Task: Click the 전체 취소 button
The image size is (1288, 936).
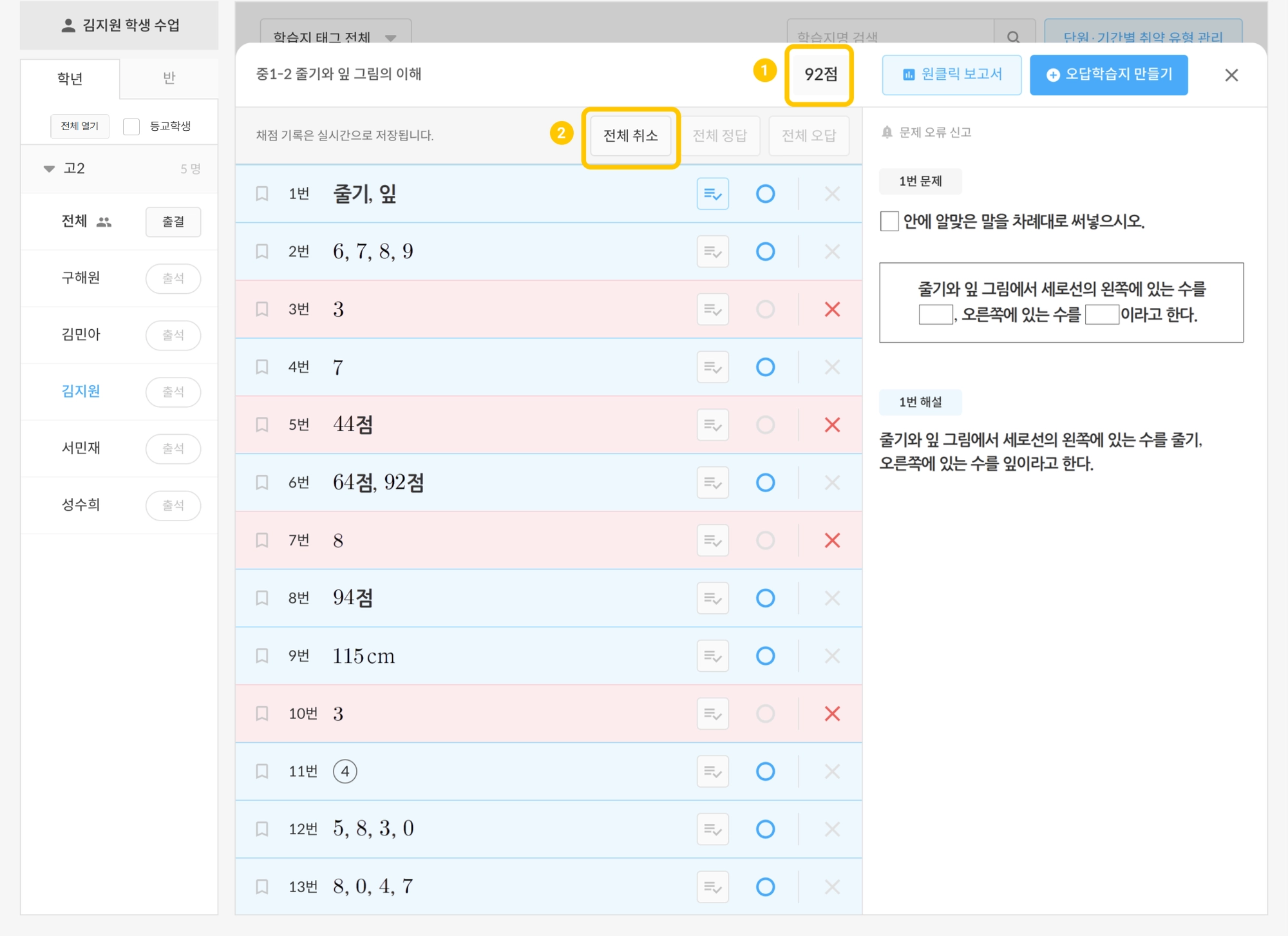Action: [x=630, y=136]
